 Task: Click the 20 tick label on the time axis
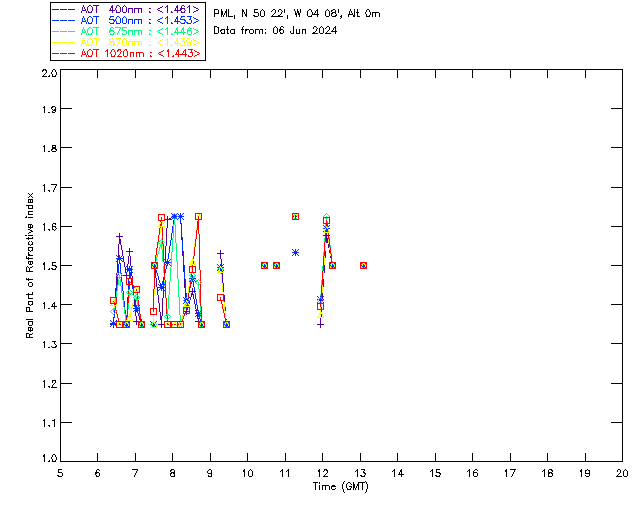pyautogui.click(x=622, y=472)
